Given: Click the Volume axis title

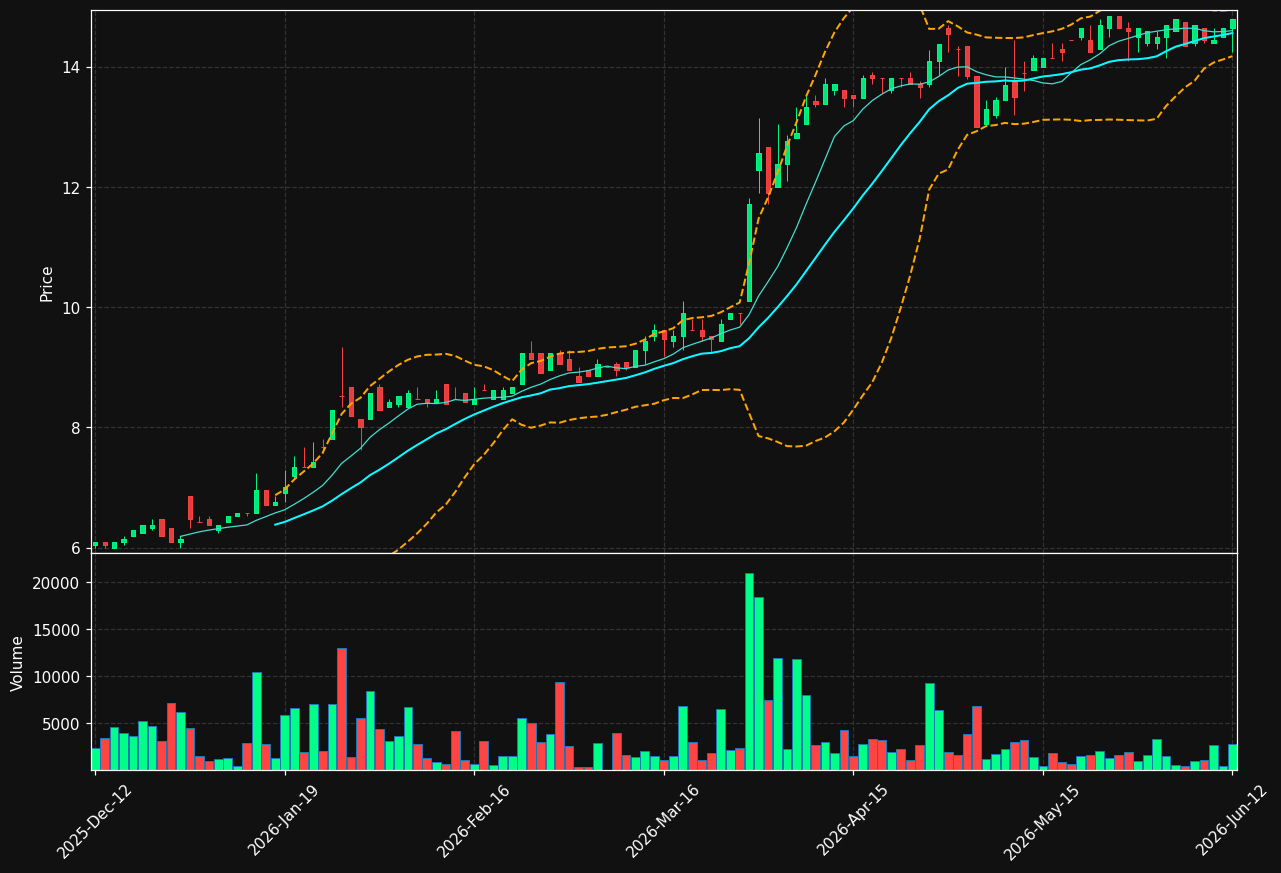Looking at the screenshot, I should coord(18,663).
